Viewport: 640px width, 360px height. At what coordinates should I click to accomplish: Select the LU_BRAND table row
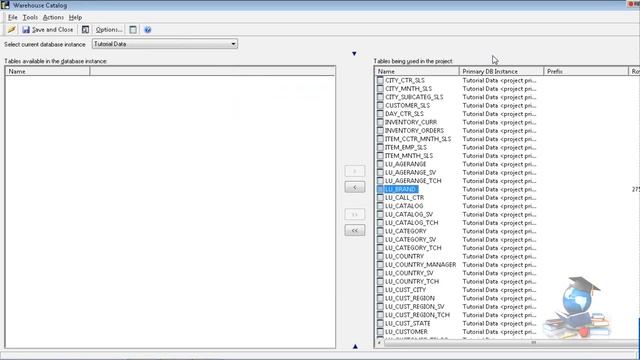pyautogui.click(x=401, y=189)
